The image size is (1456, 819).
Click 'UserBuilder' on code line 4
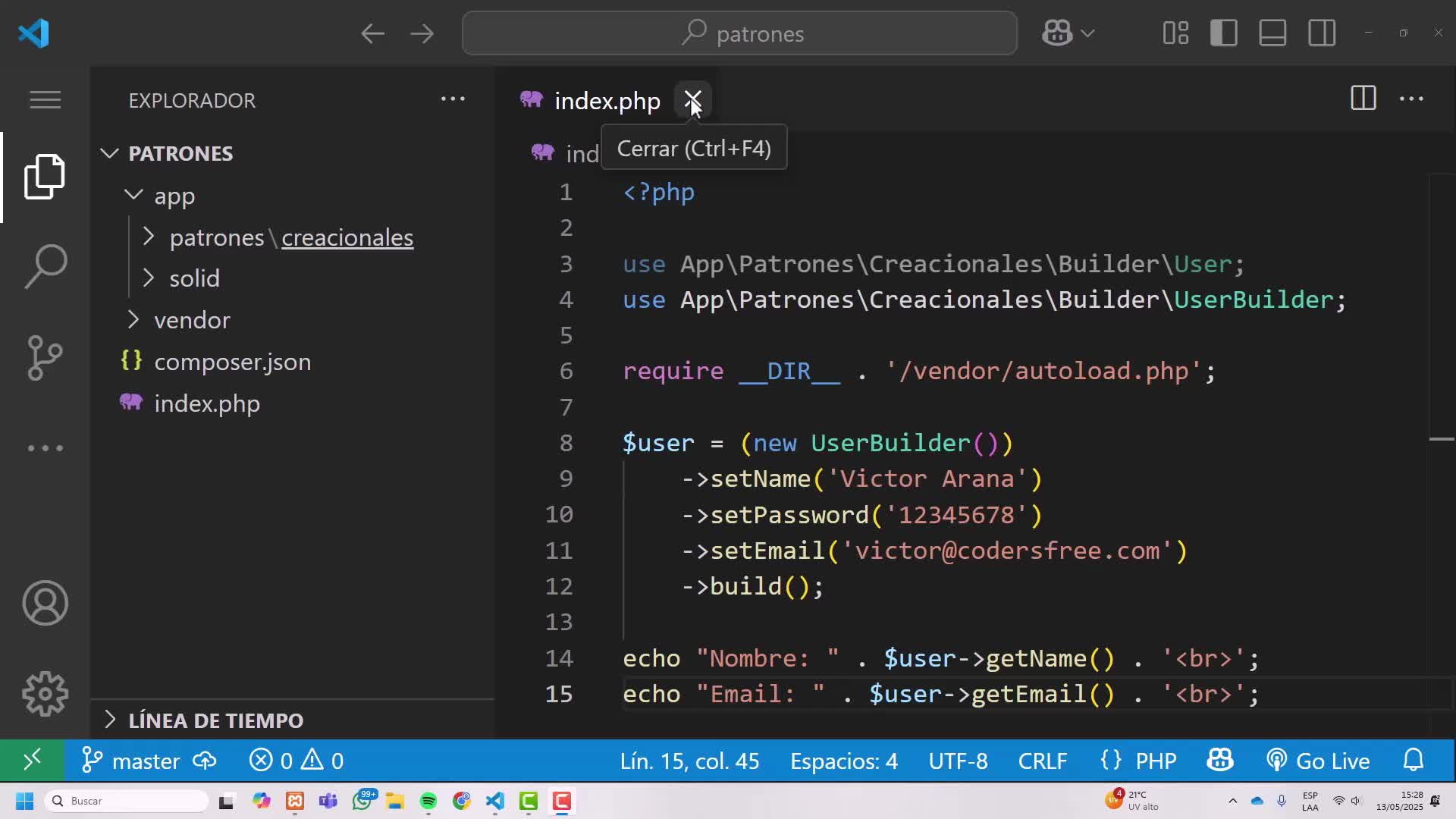point(1254,300)
